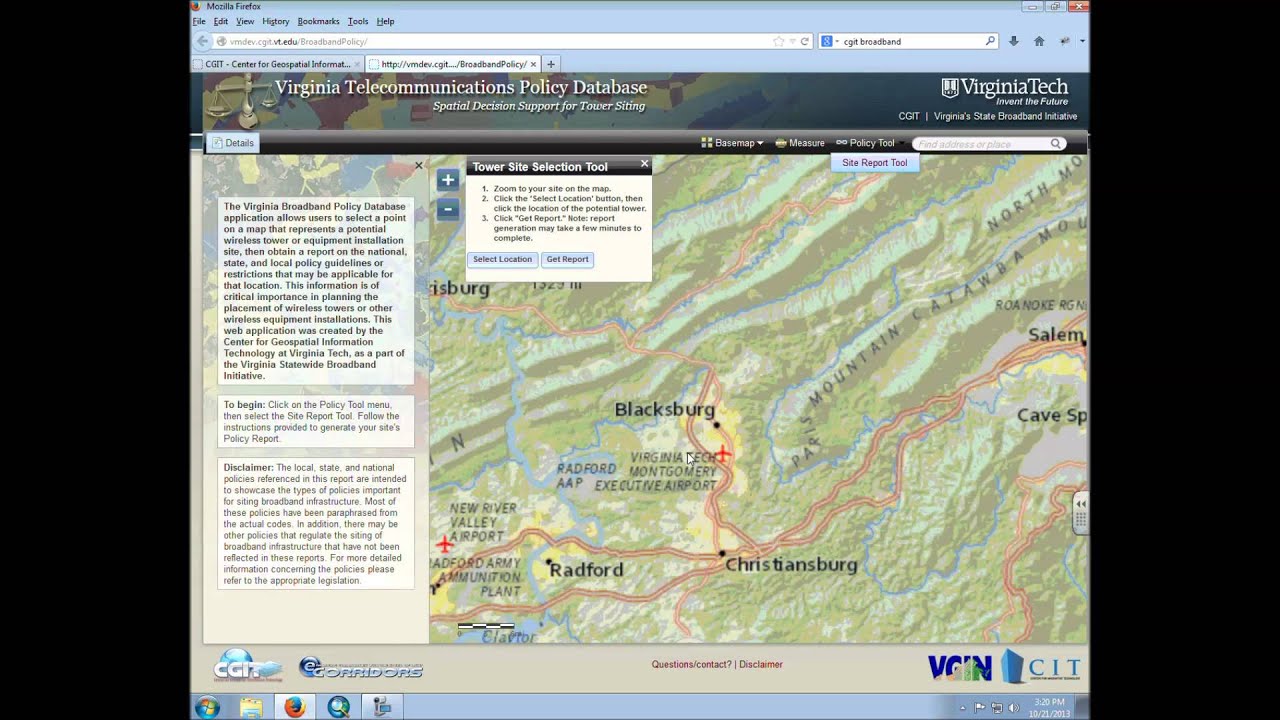
Task: Click the eCorridors footer logo
Action: tap(360, 668)
